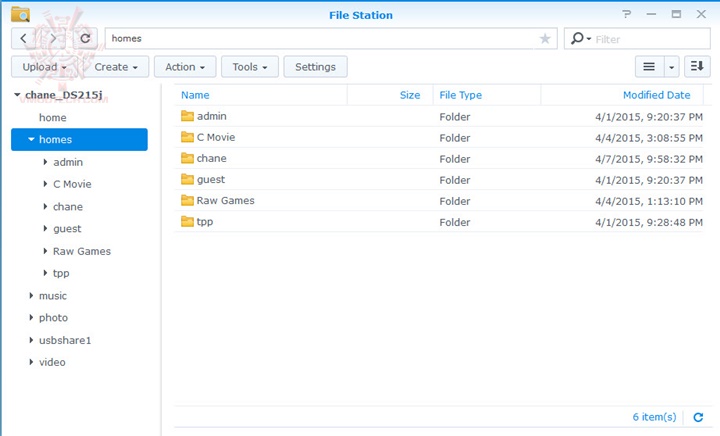Click the admin folder icon in list
Screen dimensions: 720x436
point(187,116)
